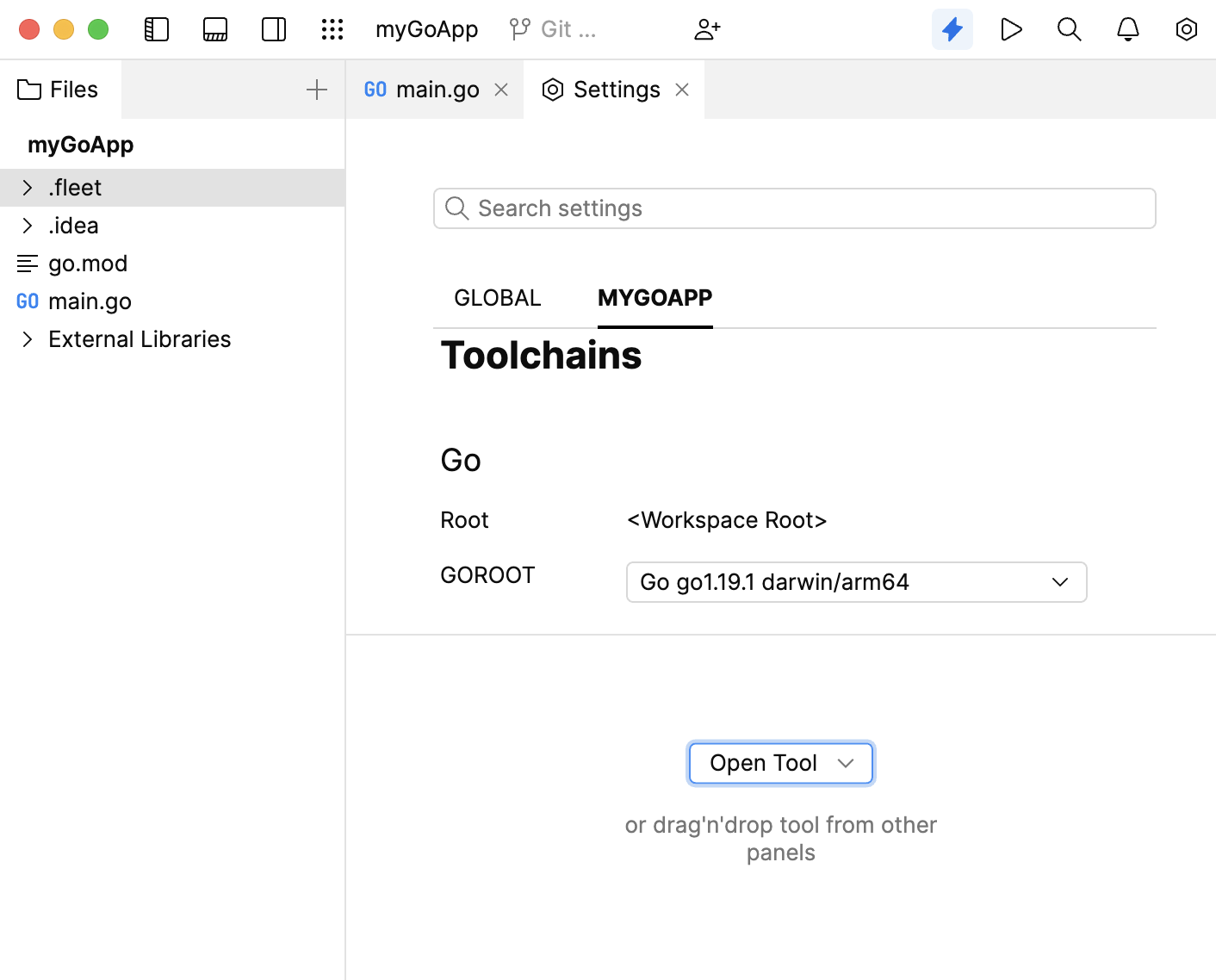Open search with the magnifying glass icon
The height and width of the screenshot is (980, 1216).
(x=1070, y=29)
